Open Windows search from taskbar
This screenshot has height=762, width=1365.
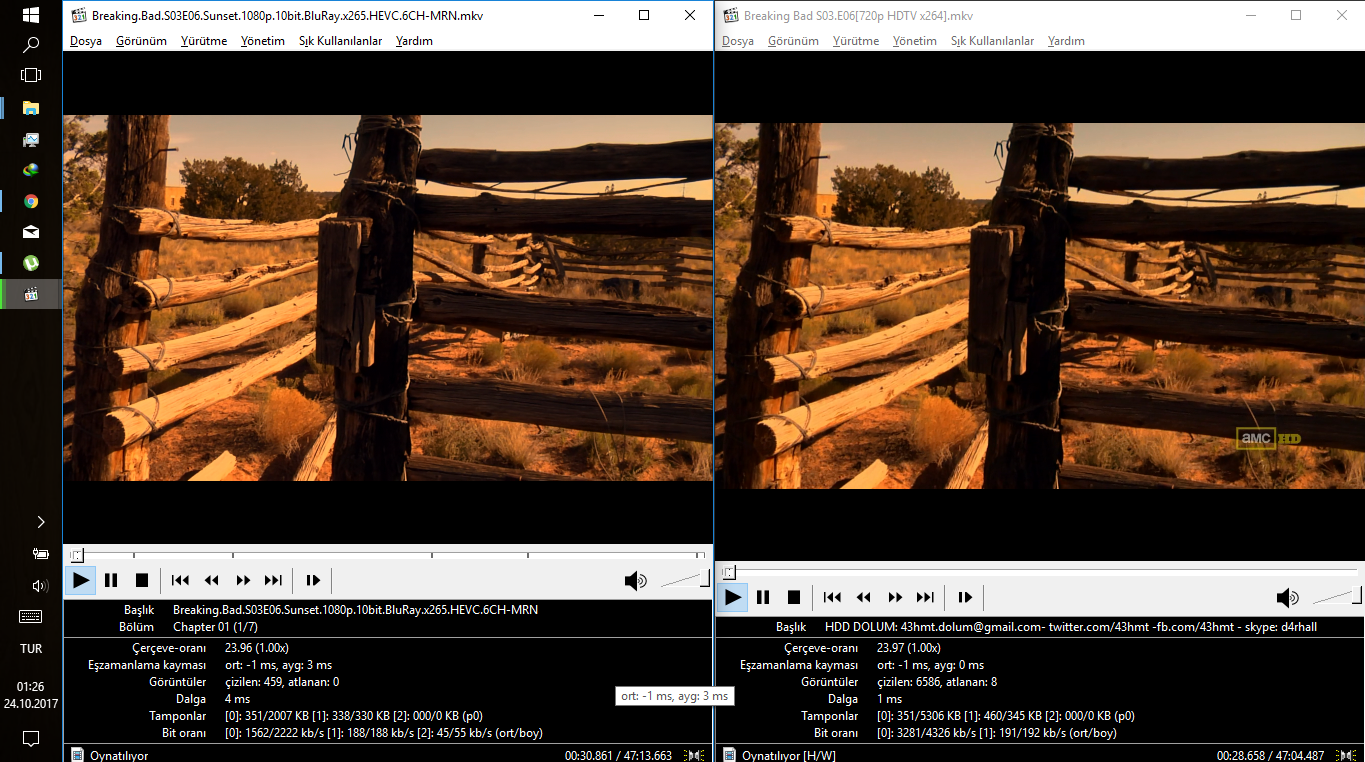pyautogui.click(x=31, y=45)
